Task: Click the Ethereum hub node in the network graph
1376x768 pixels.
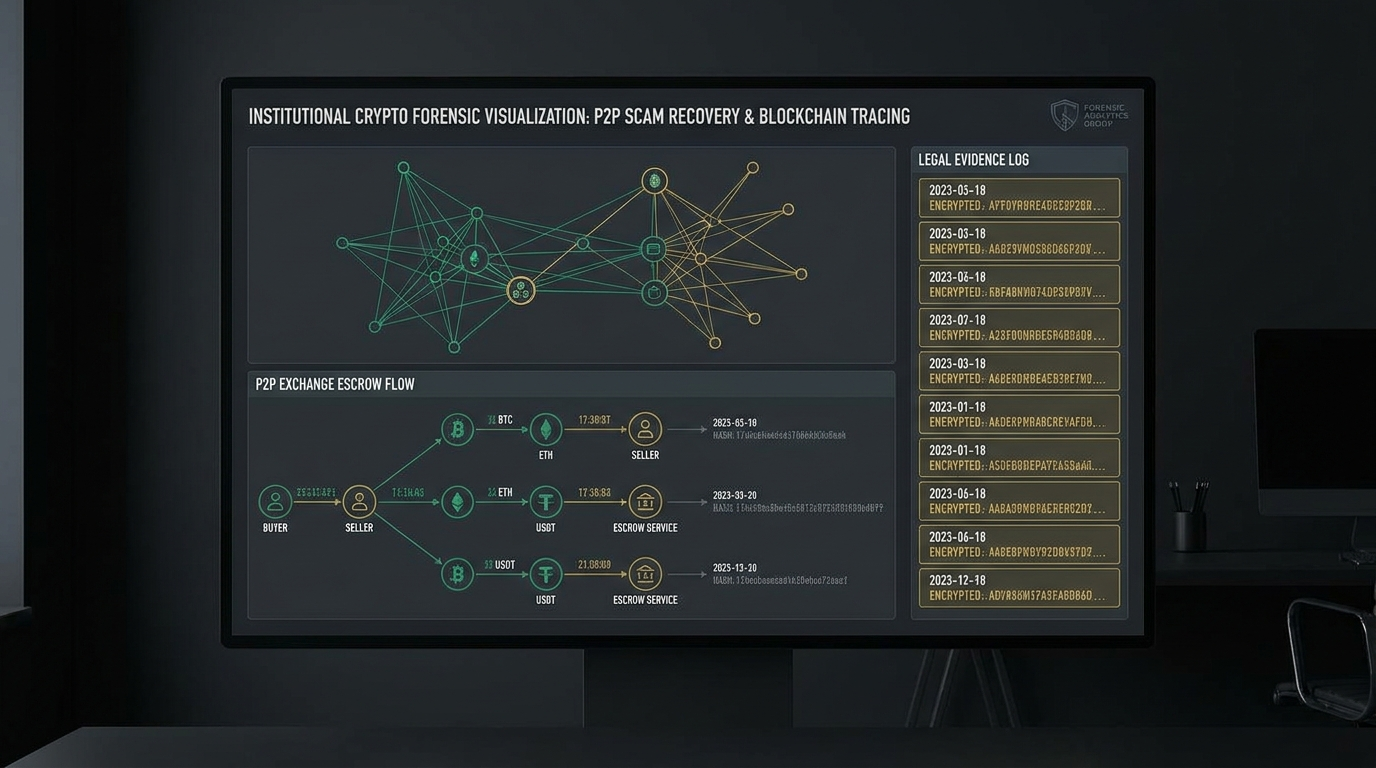Action: coord(475,259)
